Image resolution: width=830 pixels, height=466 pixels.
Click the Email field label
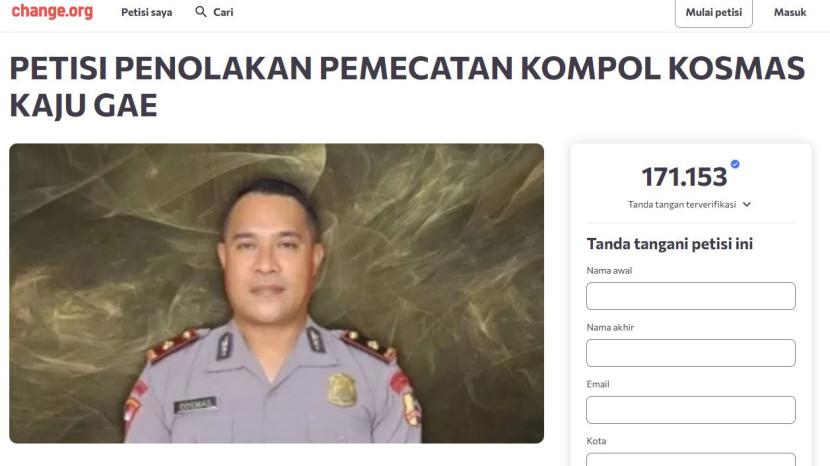pos(598,384)
